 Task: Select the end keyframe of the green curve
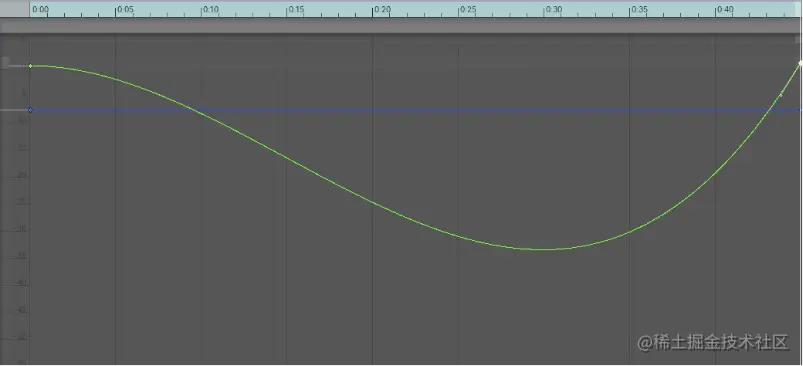tap(800, 63)
